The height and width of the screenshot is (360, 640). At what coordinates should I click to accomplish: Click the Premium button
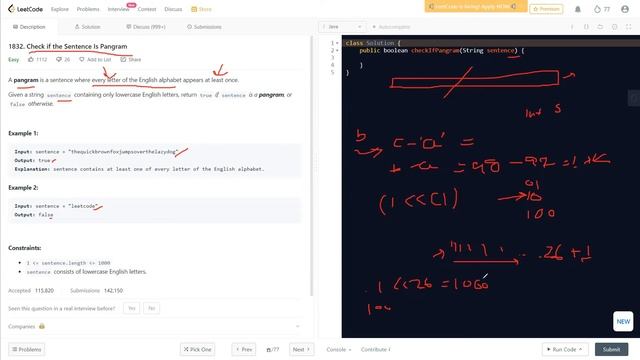546,9
